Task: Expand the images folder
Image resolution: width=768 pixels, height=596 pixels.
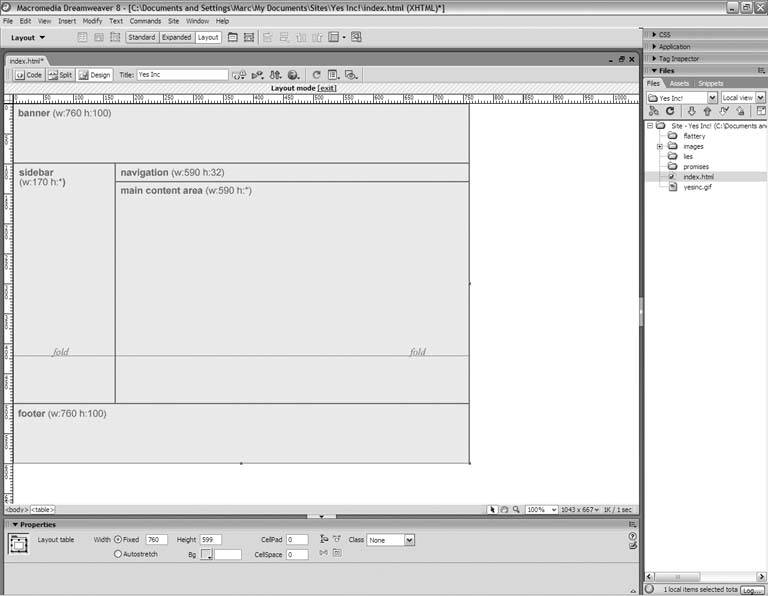Action: click(x=660, y=146)
